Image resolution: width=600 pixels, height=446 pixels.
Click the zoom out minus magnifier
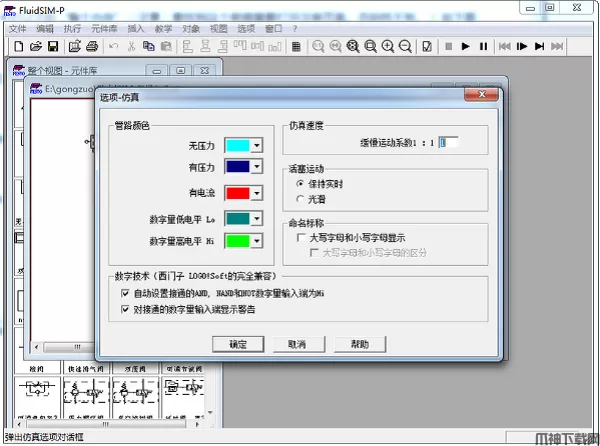pos(405,46)
